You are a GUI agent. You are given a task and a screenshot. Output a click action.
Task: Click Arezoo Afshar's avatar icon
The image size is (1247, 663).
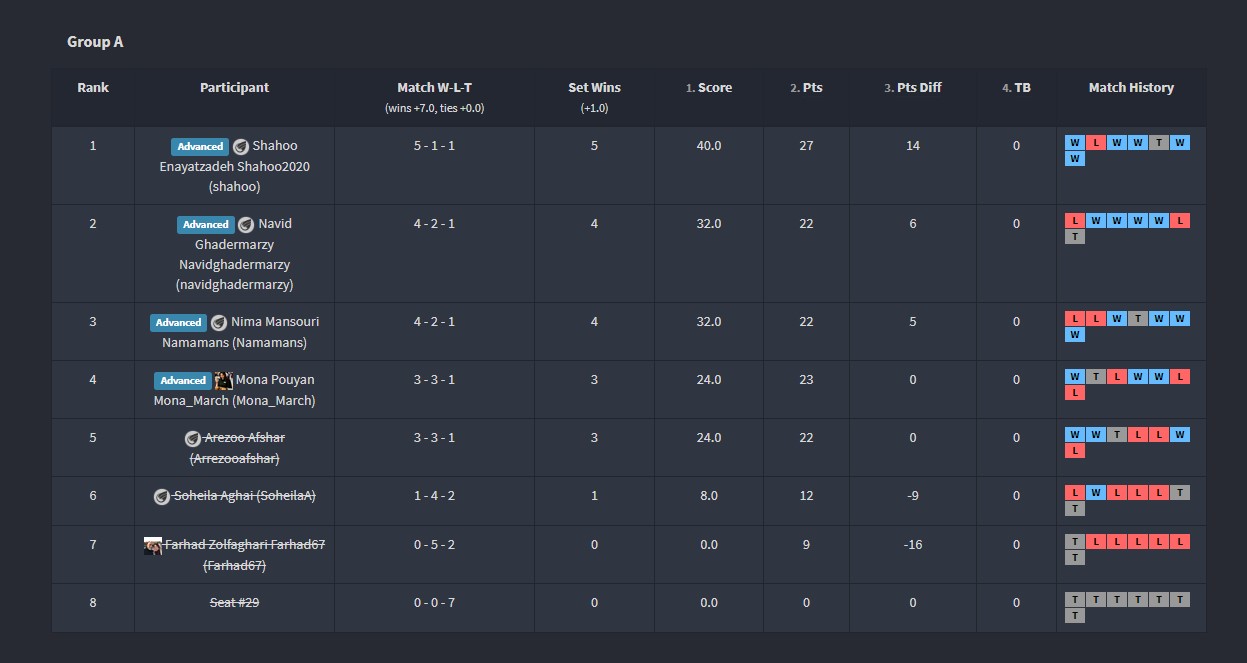(193, 438)
